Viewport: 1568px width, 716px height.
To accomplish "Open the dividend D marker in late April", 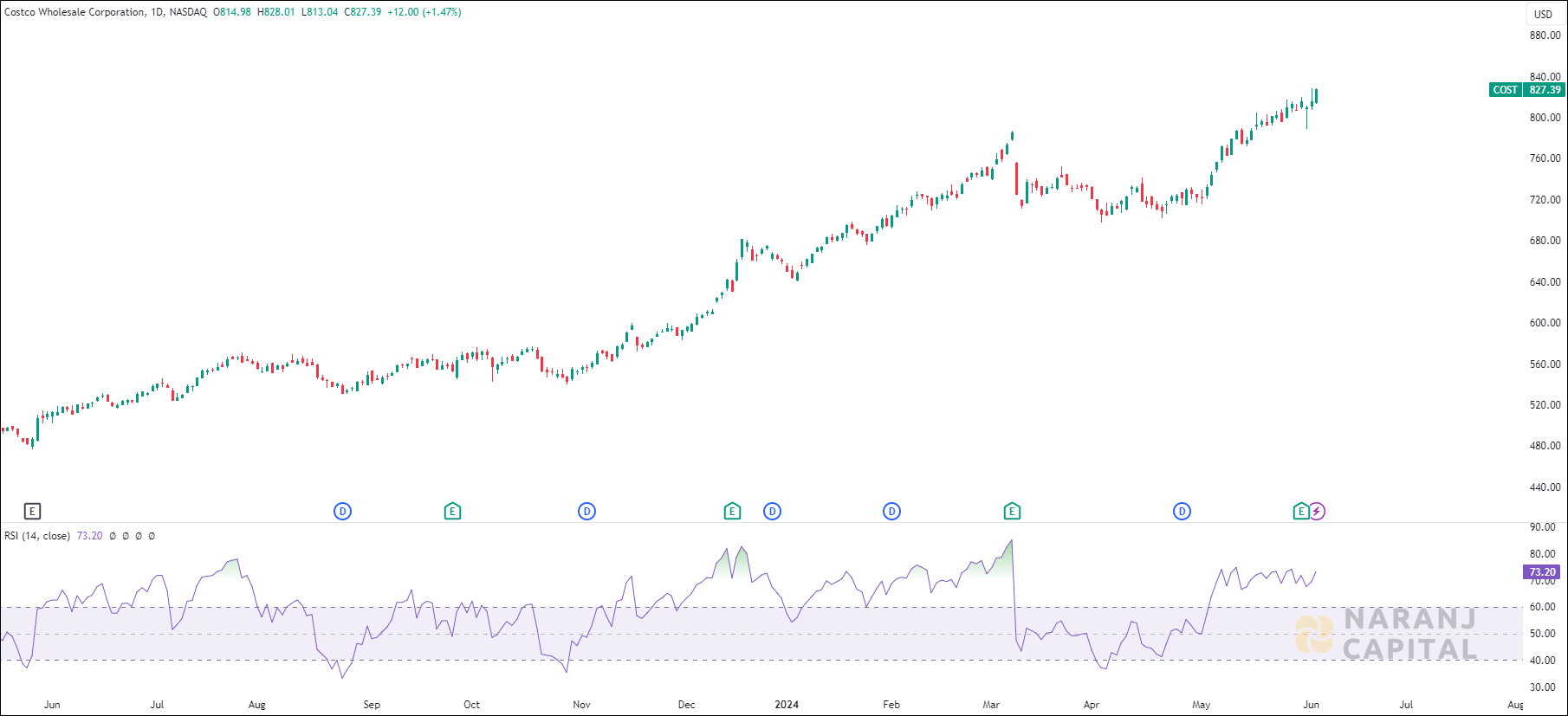I will click(x=1182, y=512).
